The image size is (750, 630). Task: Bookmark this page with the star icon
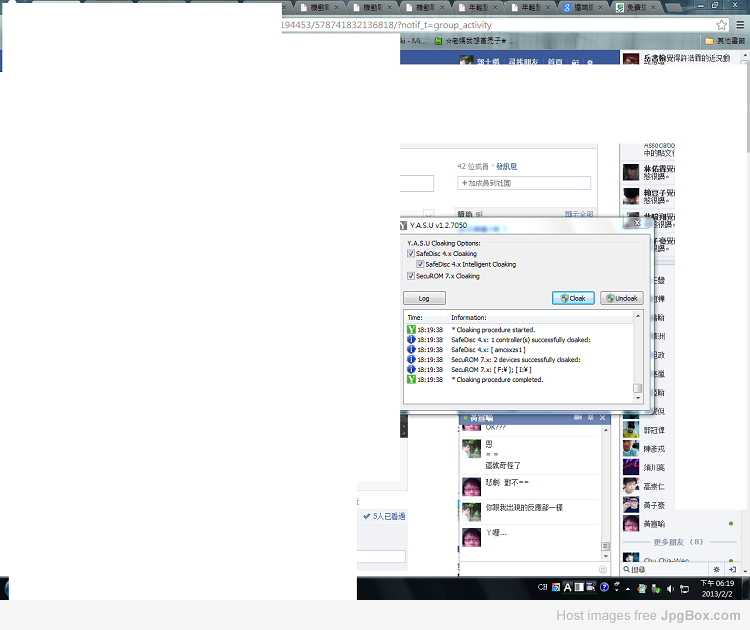click(x=722, y=24)
